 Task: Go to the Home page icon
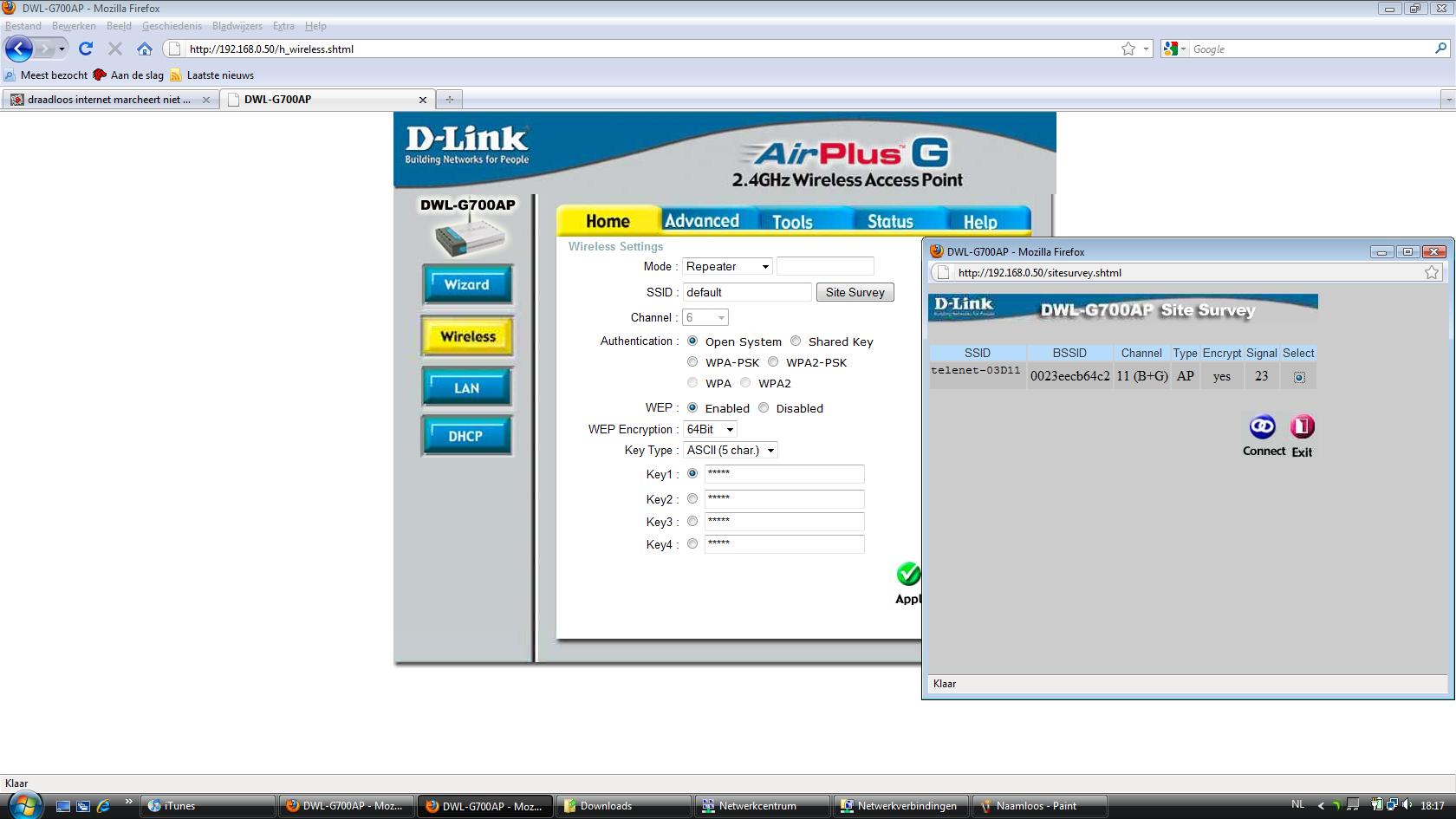click(145, 49)
